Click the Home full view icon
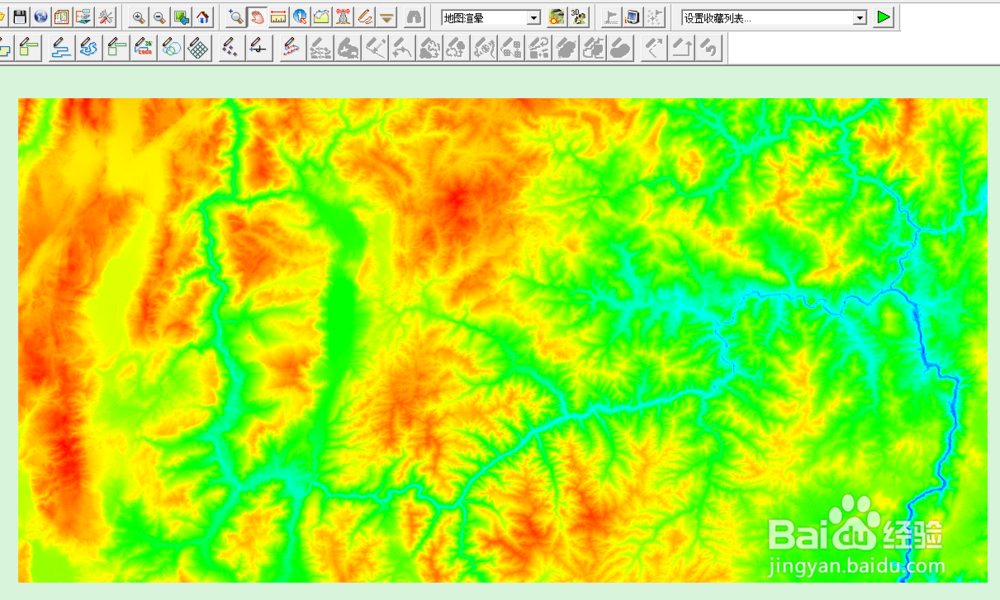This screenshot has width=1000, height=600. 203,17
